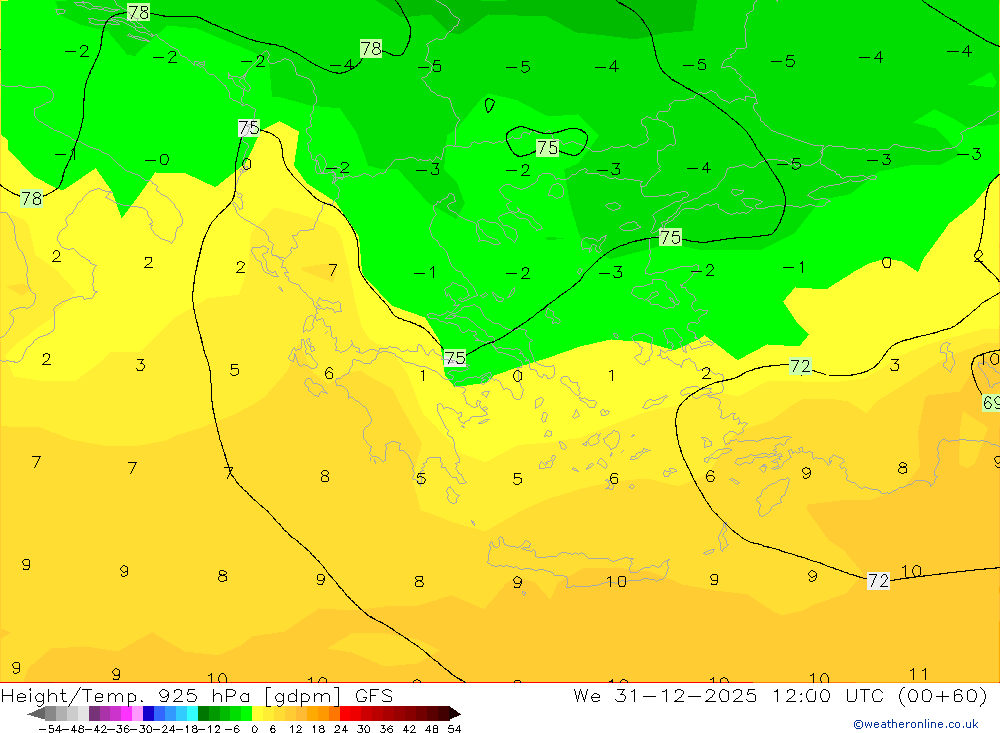Click the forecast date 'We 31-12-2025 12:00 UTC (00+60)'
1000x733 pixels.
[780, 695]
